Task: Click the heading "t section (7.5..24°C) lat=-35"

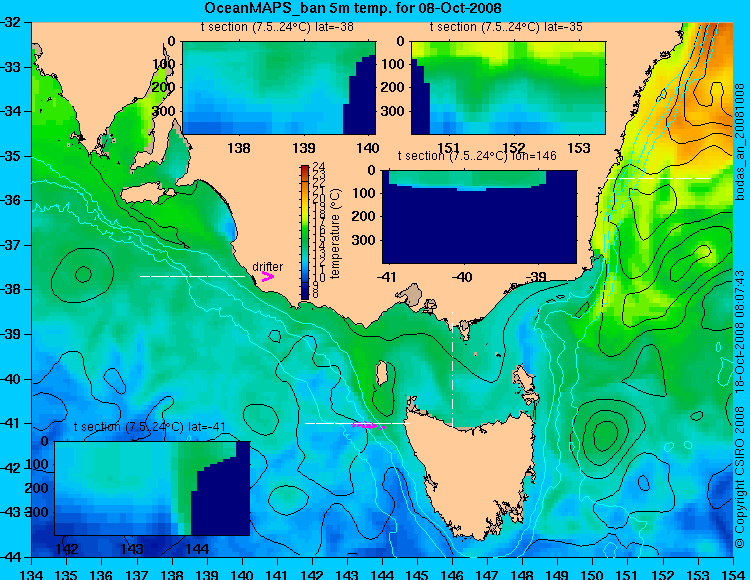Action: click(506, 27)
